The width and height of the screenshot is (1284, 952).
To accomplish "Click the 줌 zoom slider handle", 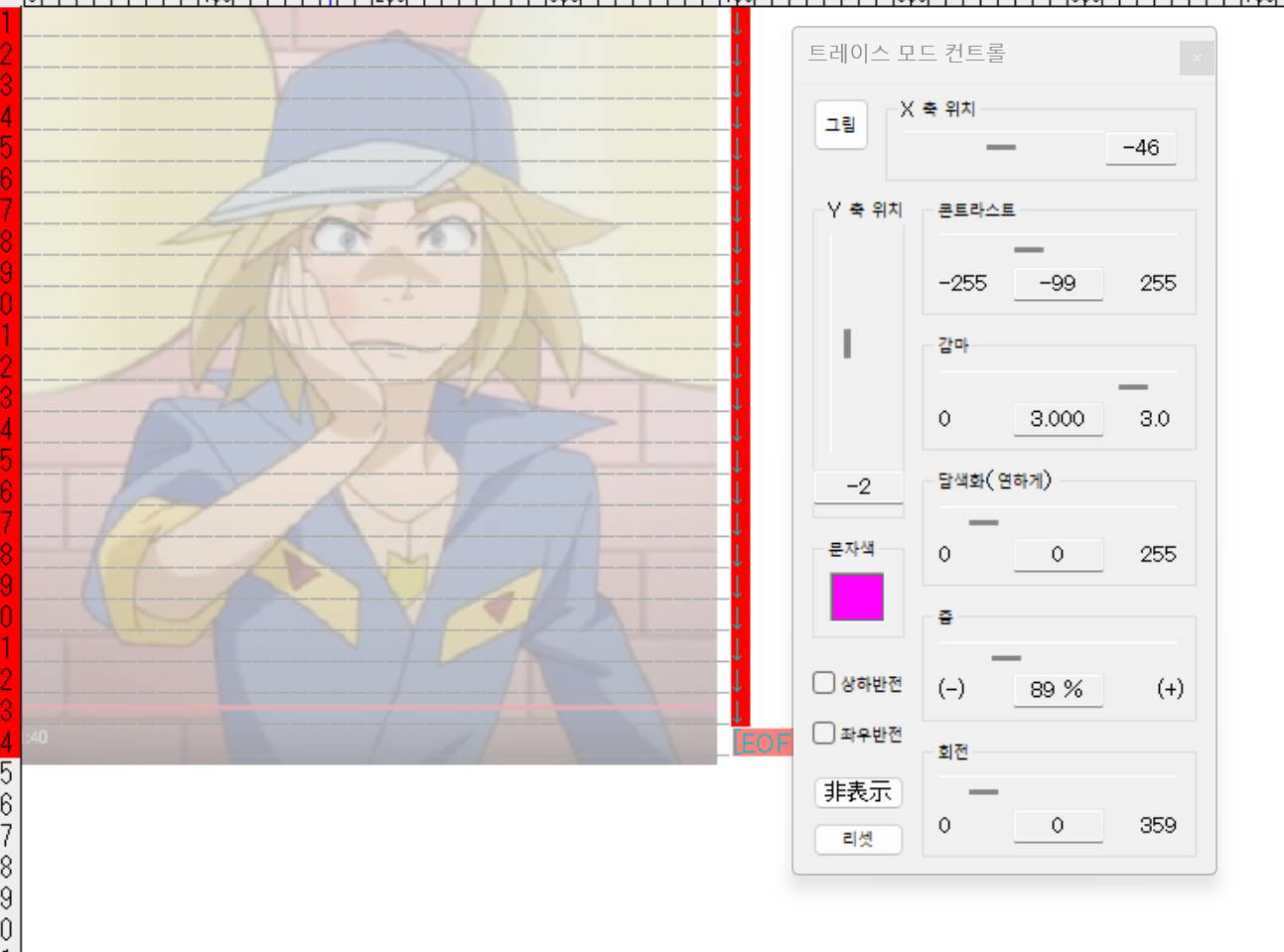I will click(1005, 658).
